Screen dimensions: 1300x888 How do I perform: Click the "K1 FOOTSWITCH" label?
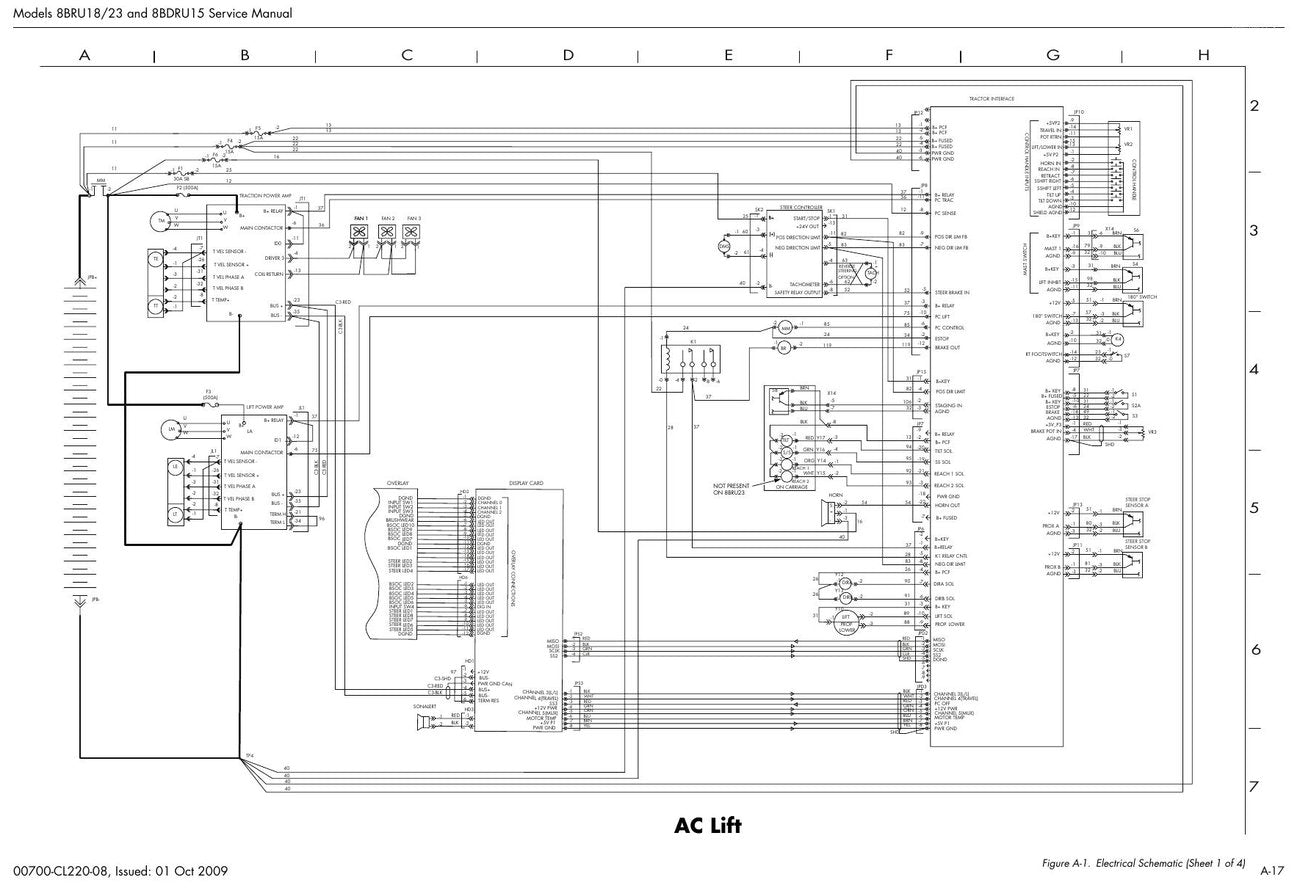pyautogui.click(x=1045, y=354)
